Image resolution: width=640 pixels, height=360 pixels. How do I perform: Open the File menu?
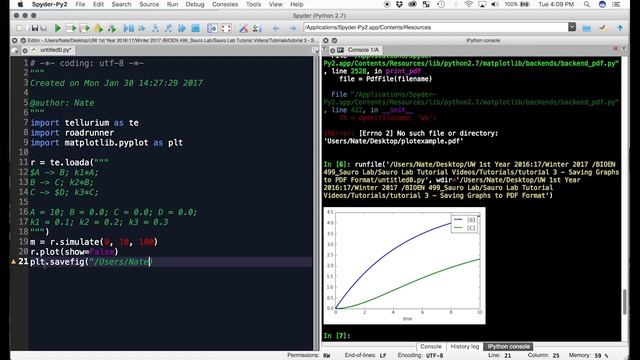[x=80, y=4]
